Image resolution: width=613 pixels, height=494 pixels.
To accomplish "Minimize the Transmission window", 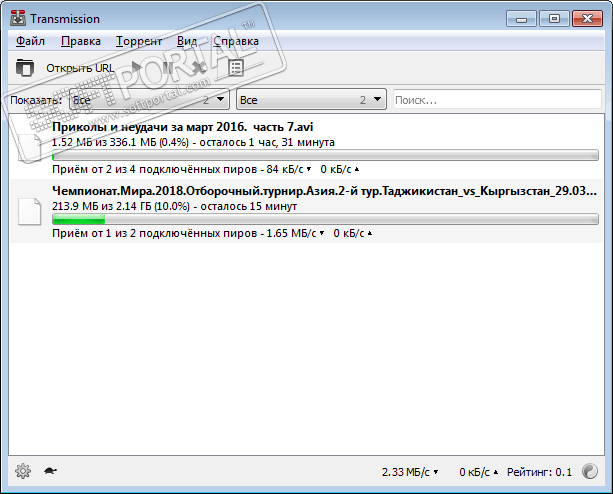I will pos(521,19).
